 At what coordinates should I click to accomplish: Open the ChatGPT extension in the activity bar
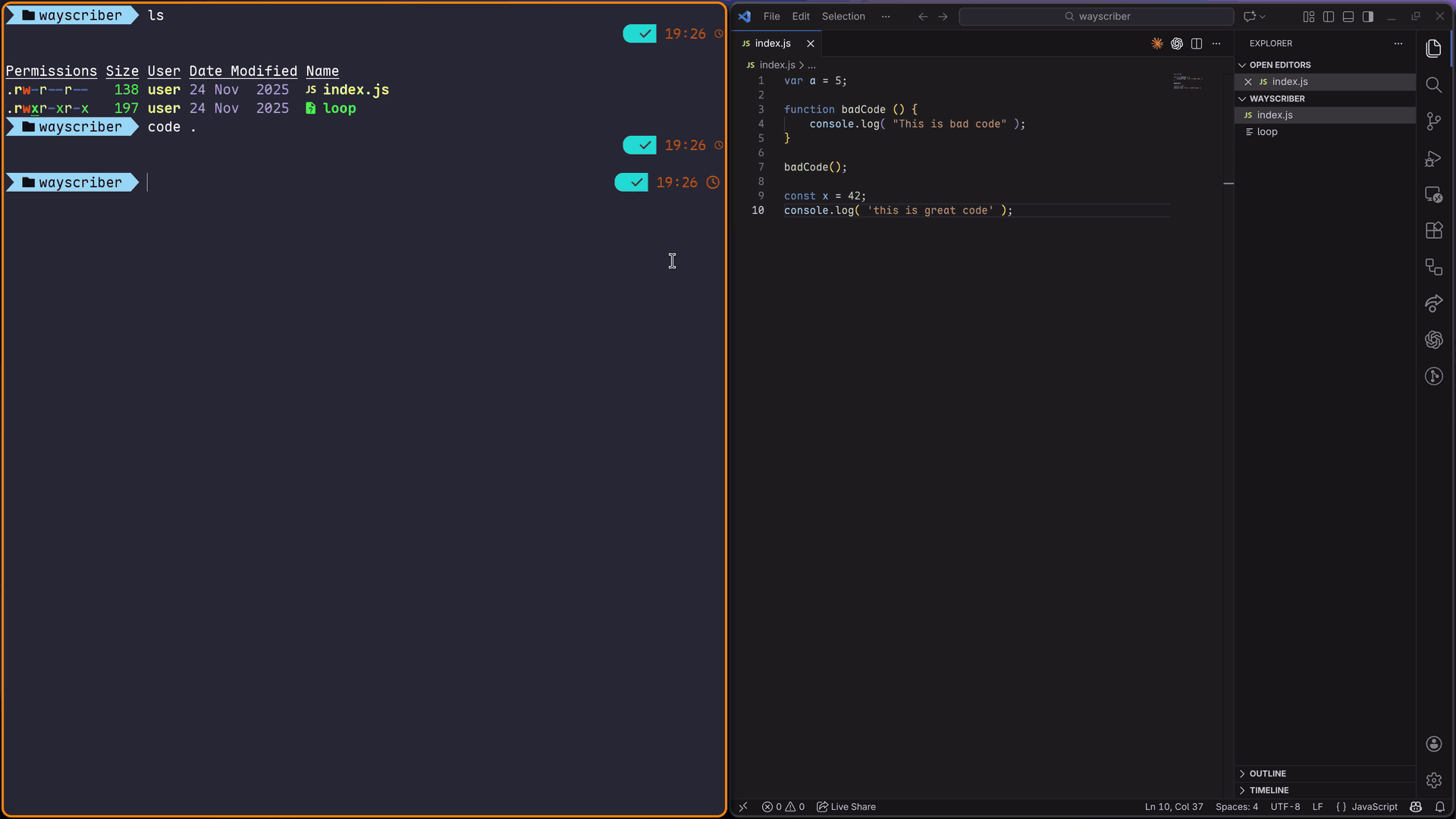coord(1434,340)
